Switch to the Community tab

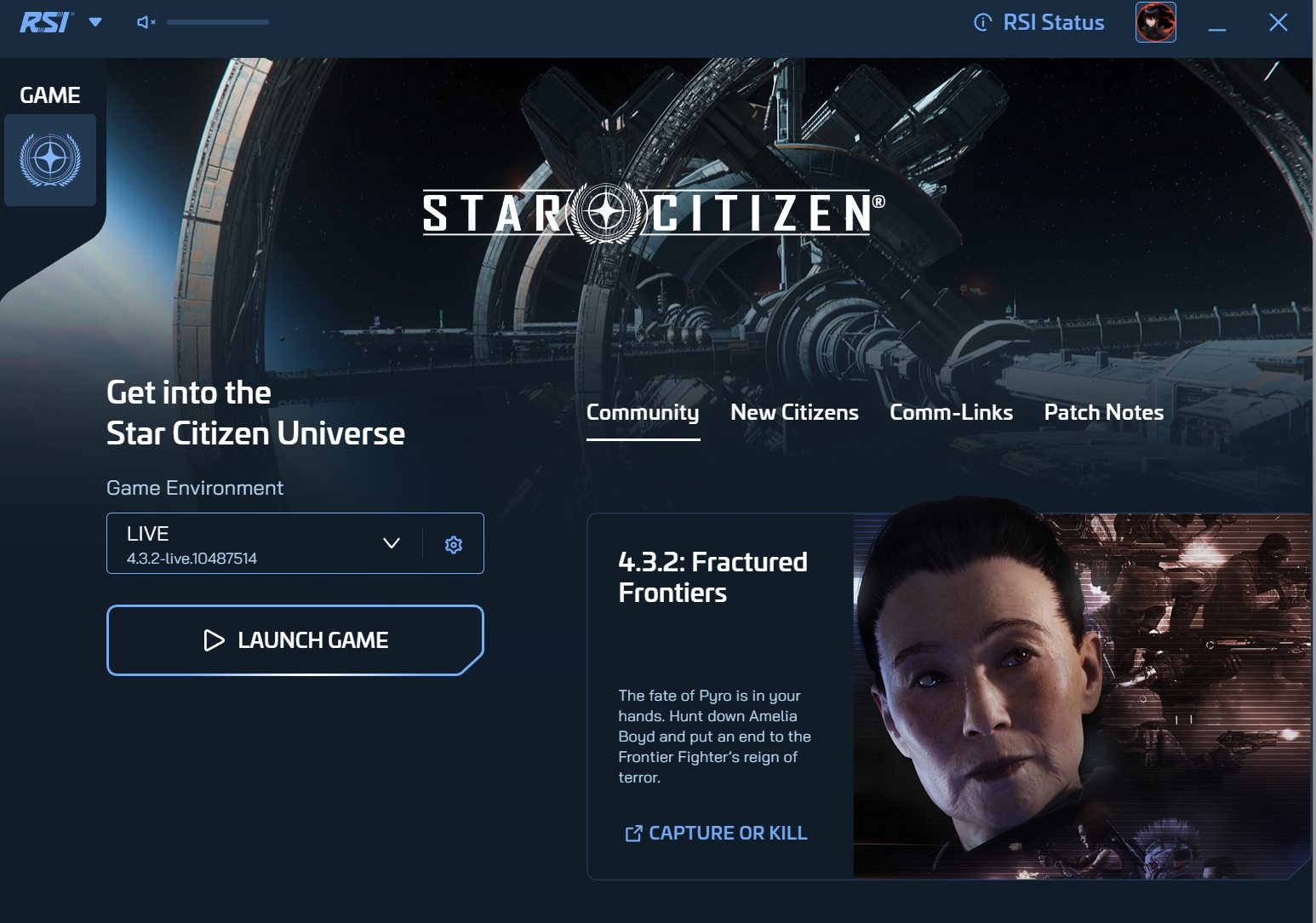(643, 413)
